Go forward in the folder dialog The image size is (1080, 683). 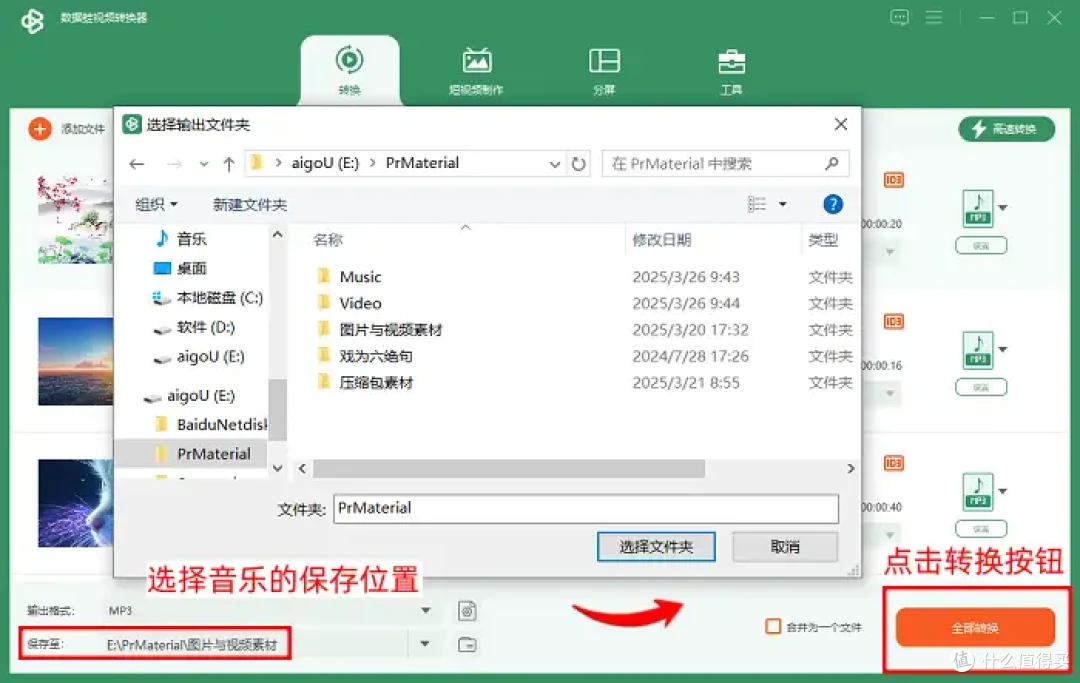coord(174,164)
